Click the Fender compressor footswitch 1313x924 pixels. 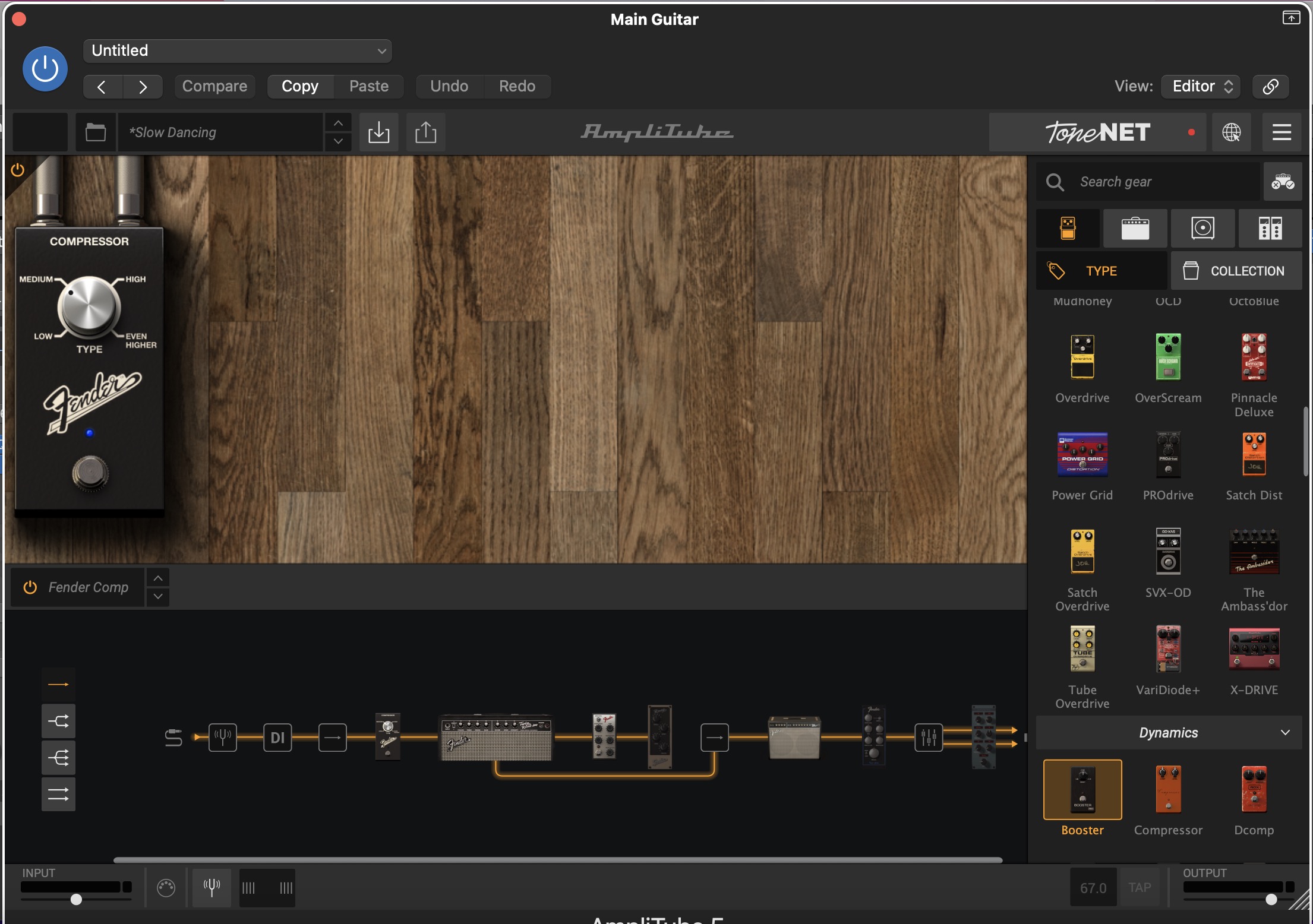tap(90, 473)
